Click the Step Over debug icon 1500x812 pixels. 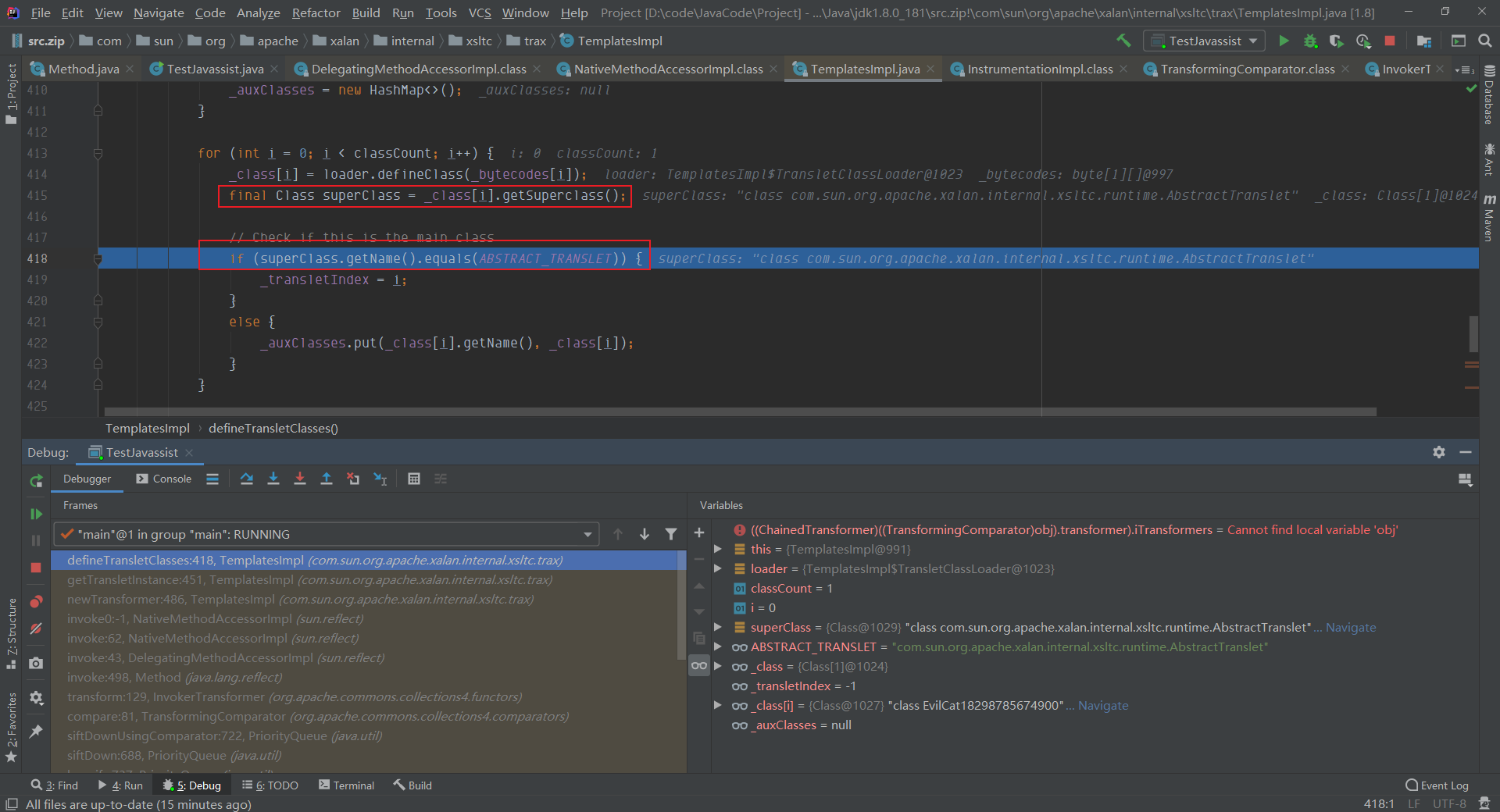click(247, 479)
